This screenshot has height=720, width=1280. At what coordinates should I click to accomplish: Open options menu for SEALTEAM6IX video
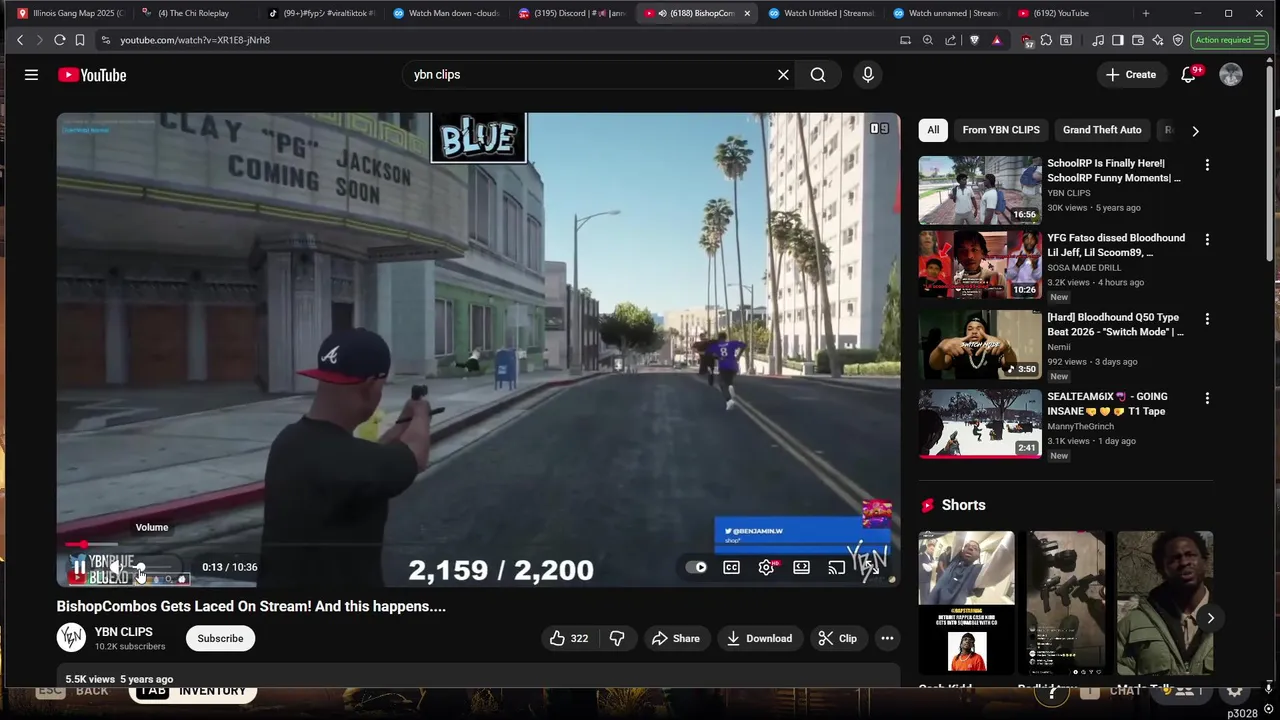click(1207, 398)
